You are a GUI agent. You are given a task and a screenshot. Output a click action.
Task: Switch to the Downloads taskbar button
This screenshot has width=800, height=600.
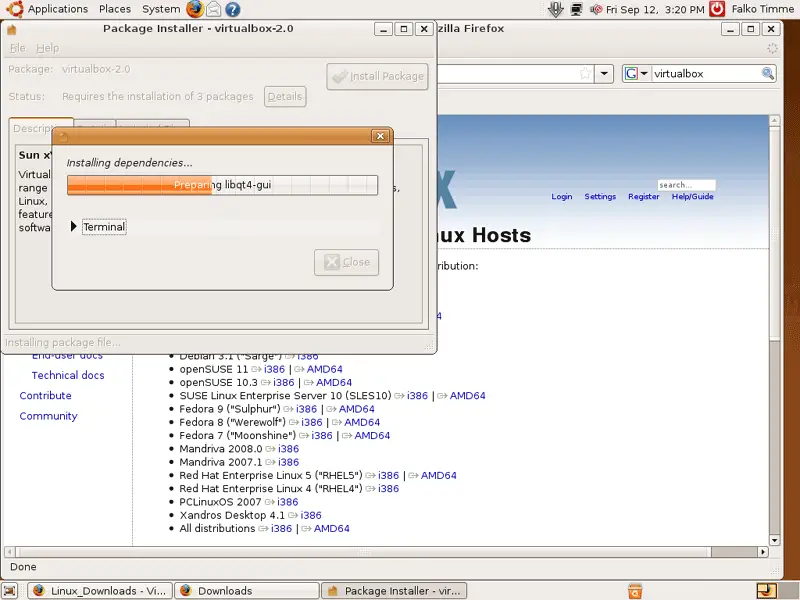click(247, 591)
